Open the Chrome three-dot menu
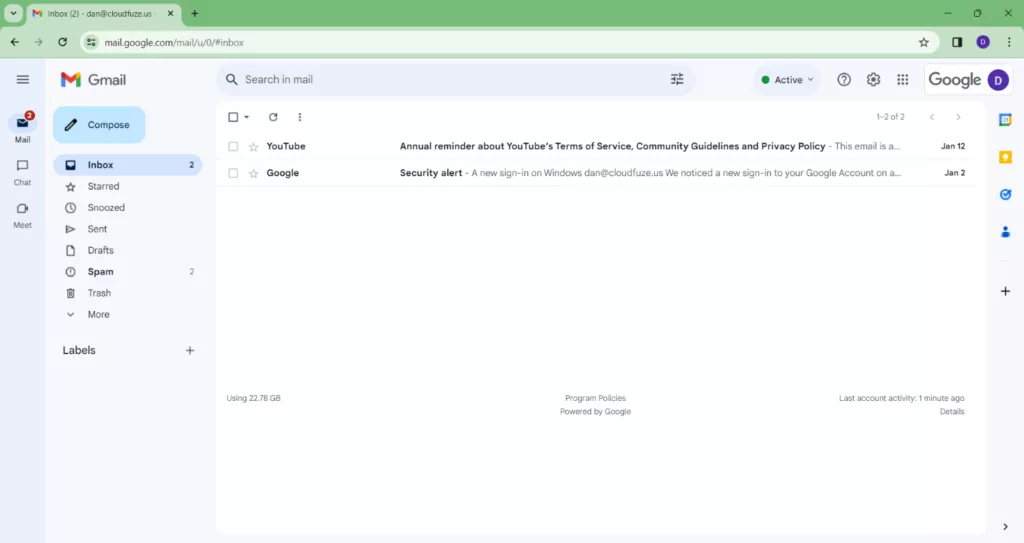Viewport: 1024px width, 543px height. coord(1009,42)
